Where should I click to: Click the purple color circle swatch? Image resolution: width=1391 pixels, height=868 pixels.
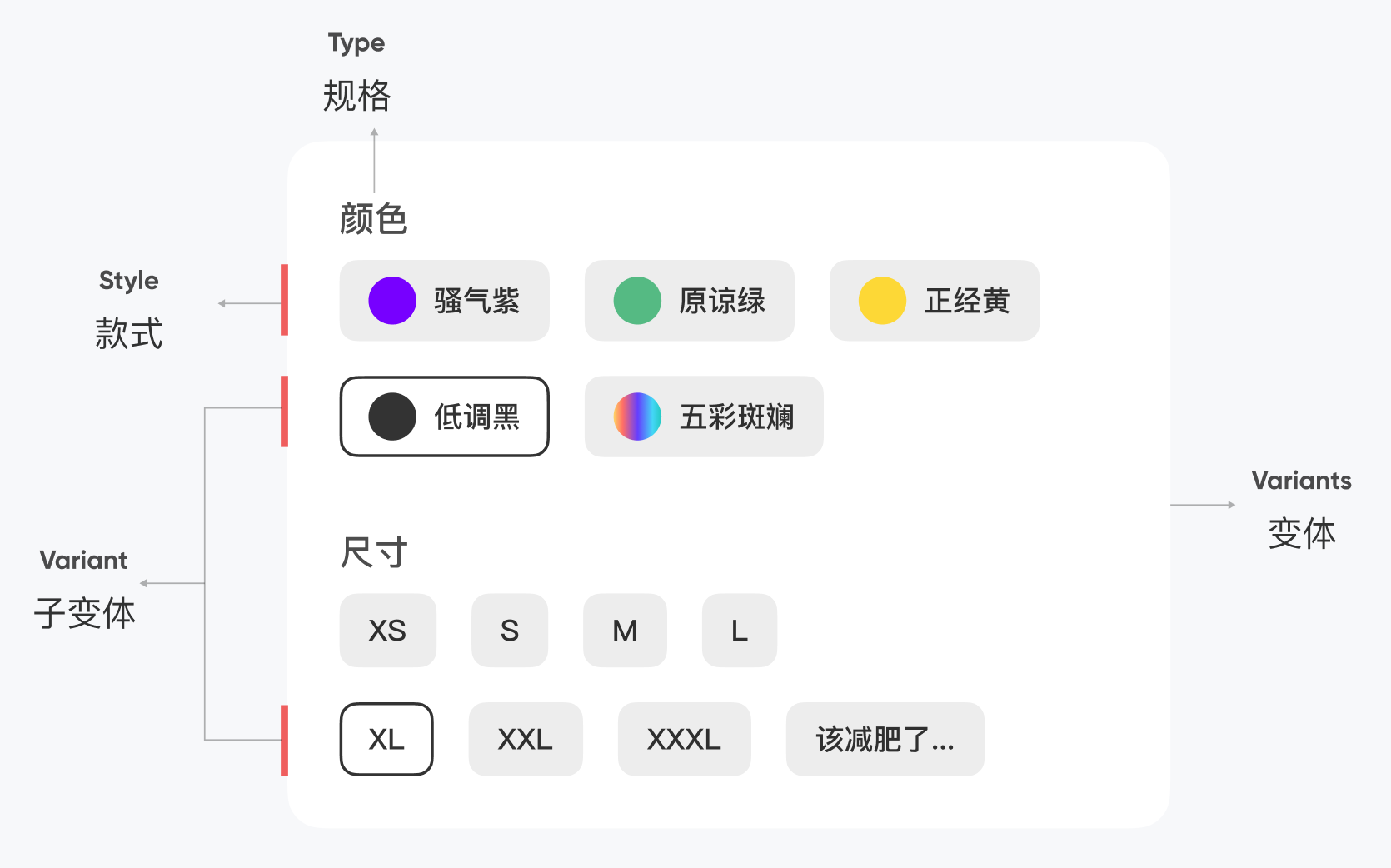click(392, 301)
